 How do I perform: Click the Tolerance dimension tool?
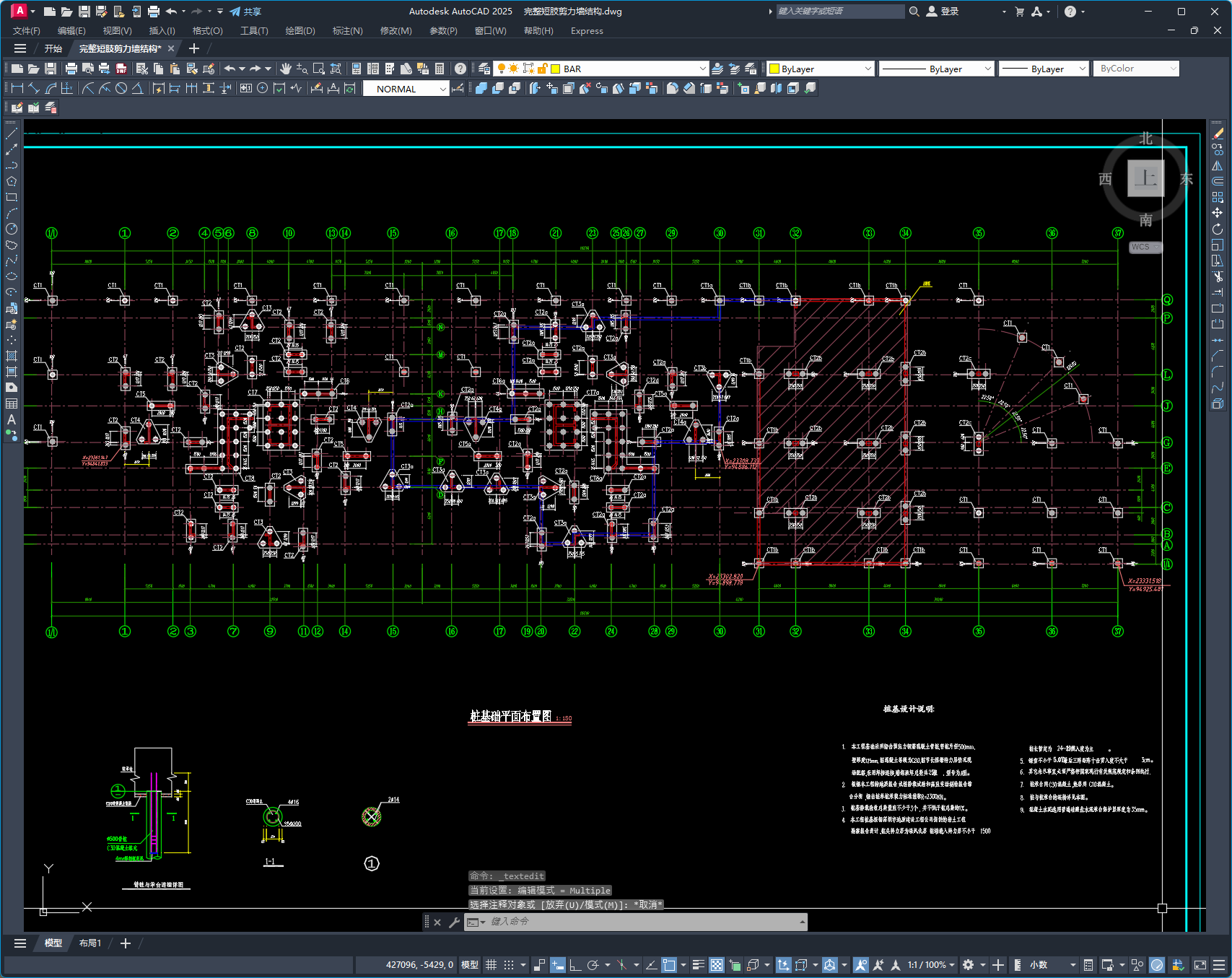pyautogui.click(x=246, y=88)
